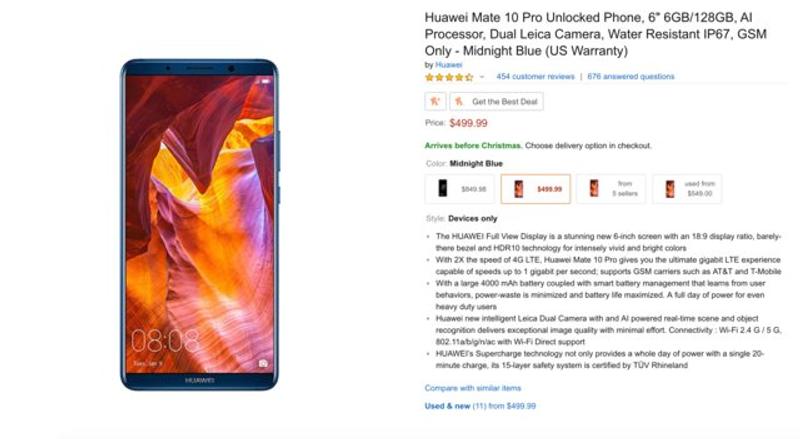Image resolution: width=800 pixels, height=439 pixels.
Task: Visit the Huawei brand link
Action: coord(448,65)
